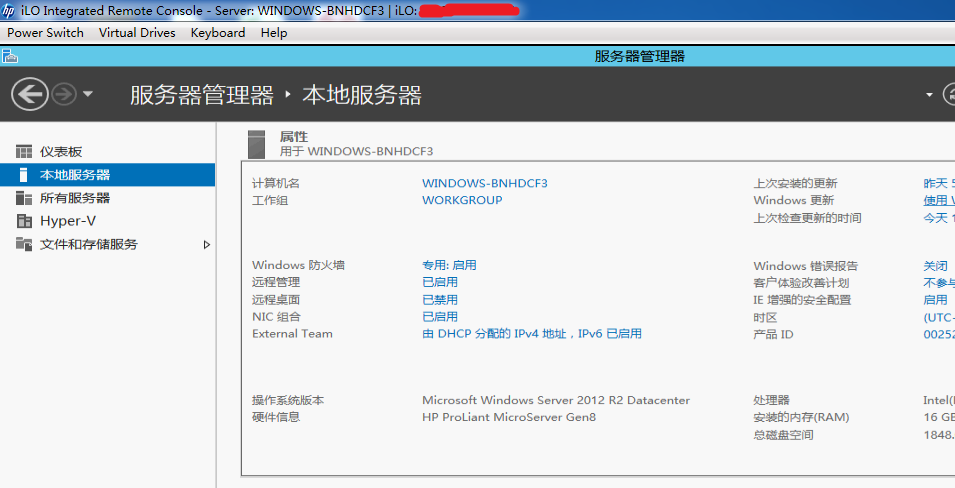The width and height of the screenshot is (955, 488).
Task: Click the 总磁盘空间 label
Action: coord(783,435)
